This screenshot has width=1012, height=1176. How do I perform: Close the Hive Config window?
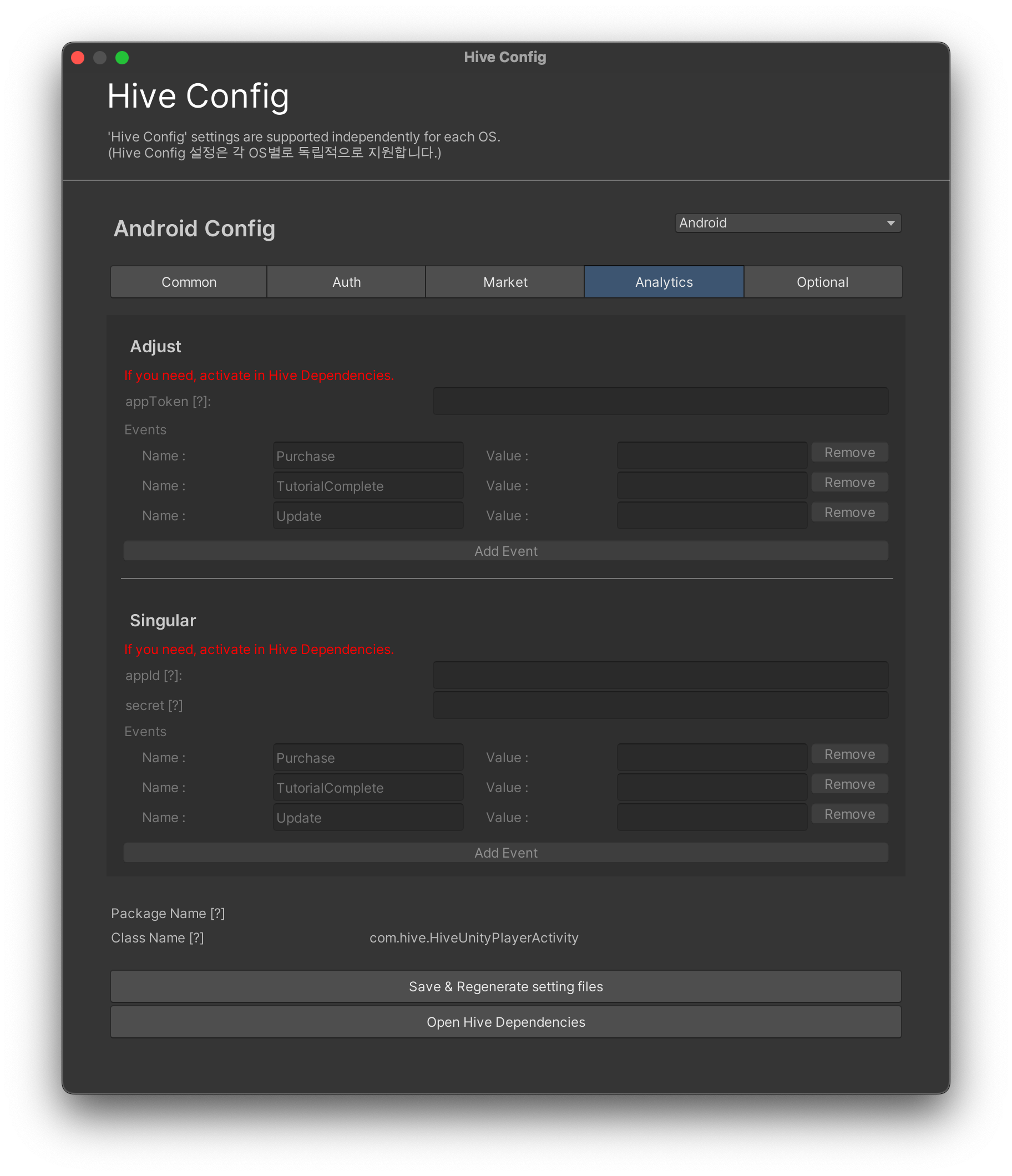78,58
